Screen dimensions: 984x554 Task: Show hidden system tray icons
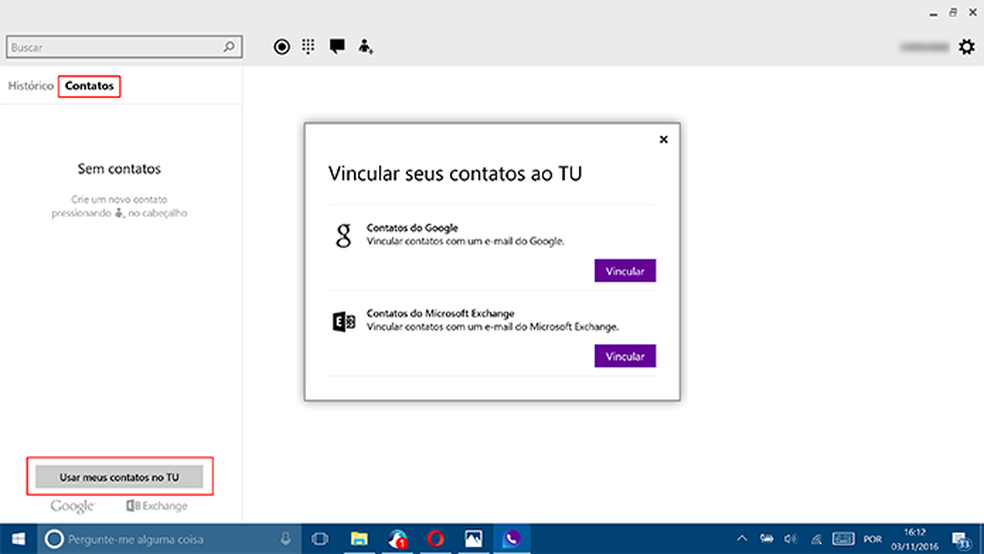742,538
